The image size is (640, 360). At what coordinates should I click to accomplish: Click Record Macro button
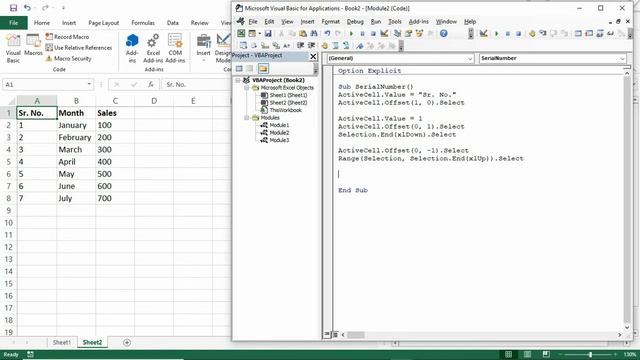(x=67, y=37)
